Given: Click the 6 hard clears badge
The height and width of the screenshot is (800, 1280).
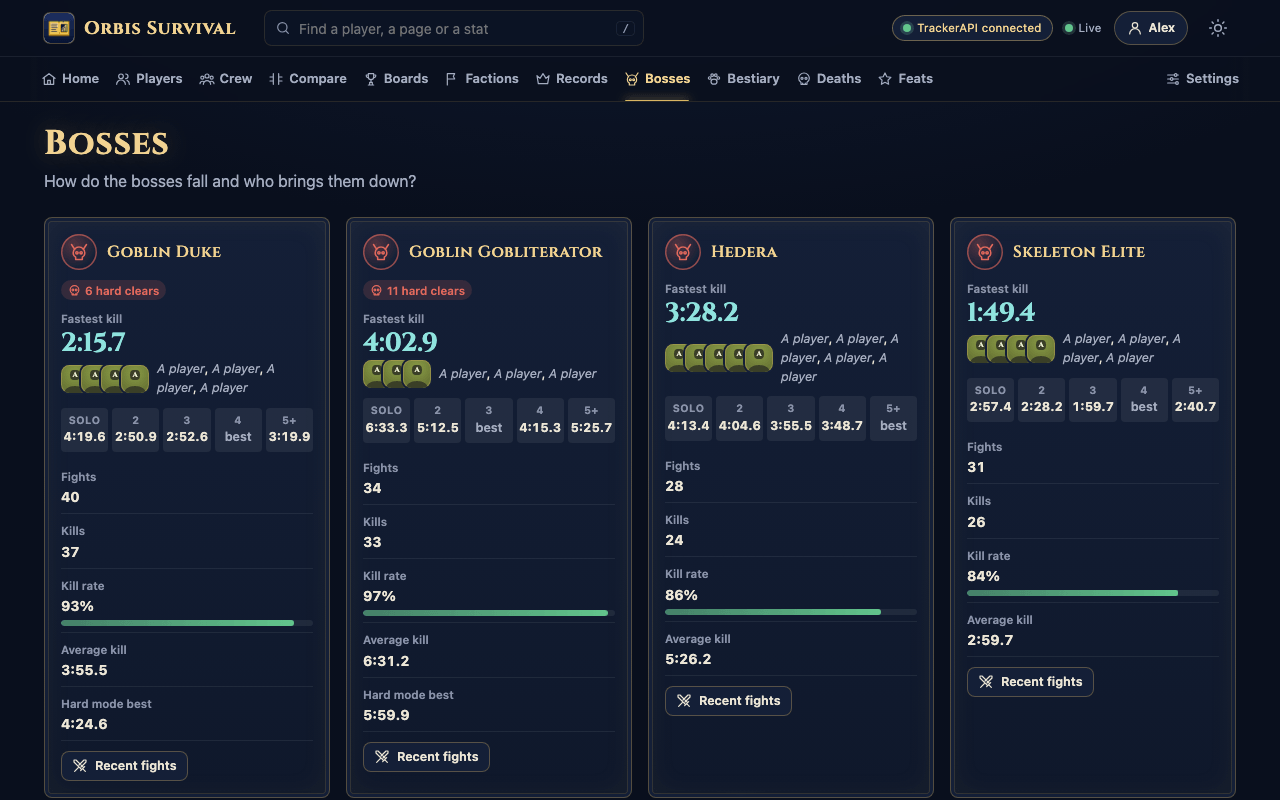Looking at the screenshot, I should tap(113, 291).
